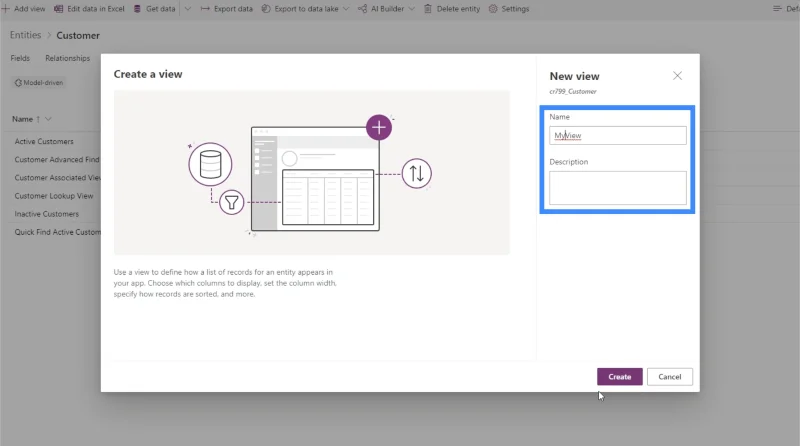This screenshot has width=800, height=446.
Task: Open Settings gear icon in toolbar
Action: 493,9
